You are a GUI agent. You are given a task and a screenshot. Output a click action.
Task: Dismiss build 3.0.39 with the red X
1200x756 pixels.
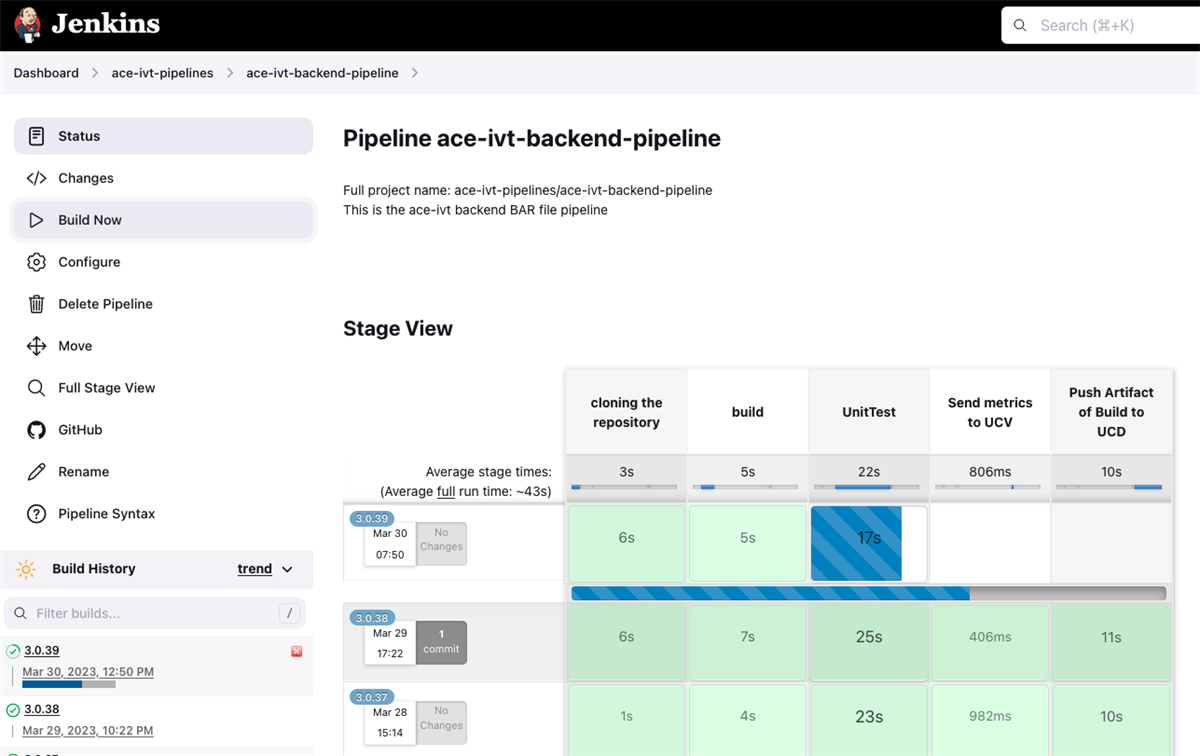pos(296,651)
